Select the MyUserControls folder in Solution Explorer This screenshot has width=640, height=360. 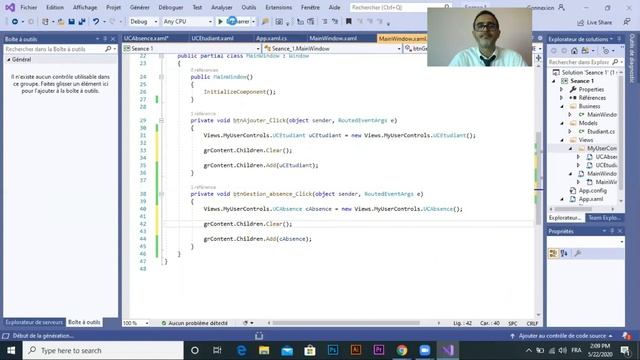tap(601, 148)
